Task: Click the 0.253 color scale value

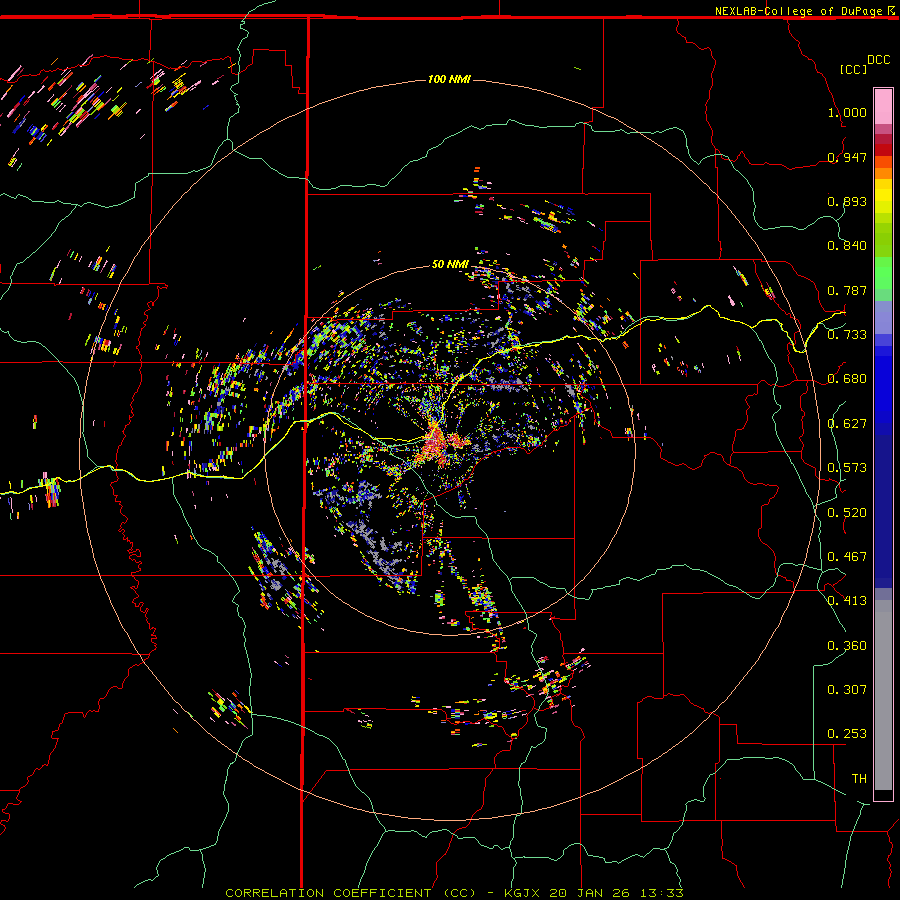Action: pyautogui.click(x=847, y=734)
